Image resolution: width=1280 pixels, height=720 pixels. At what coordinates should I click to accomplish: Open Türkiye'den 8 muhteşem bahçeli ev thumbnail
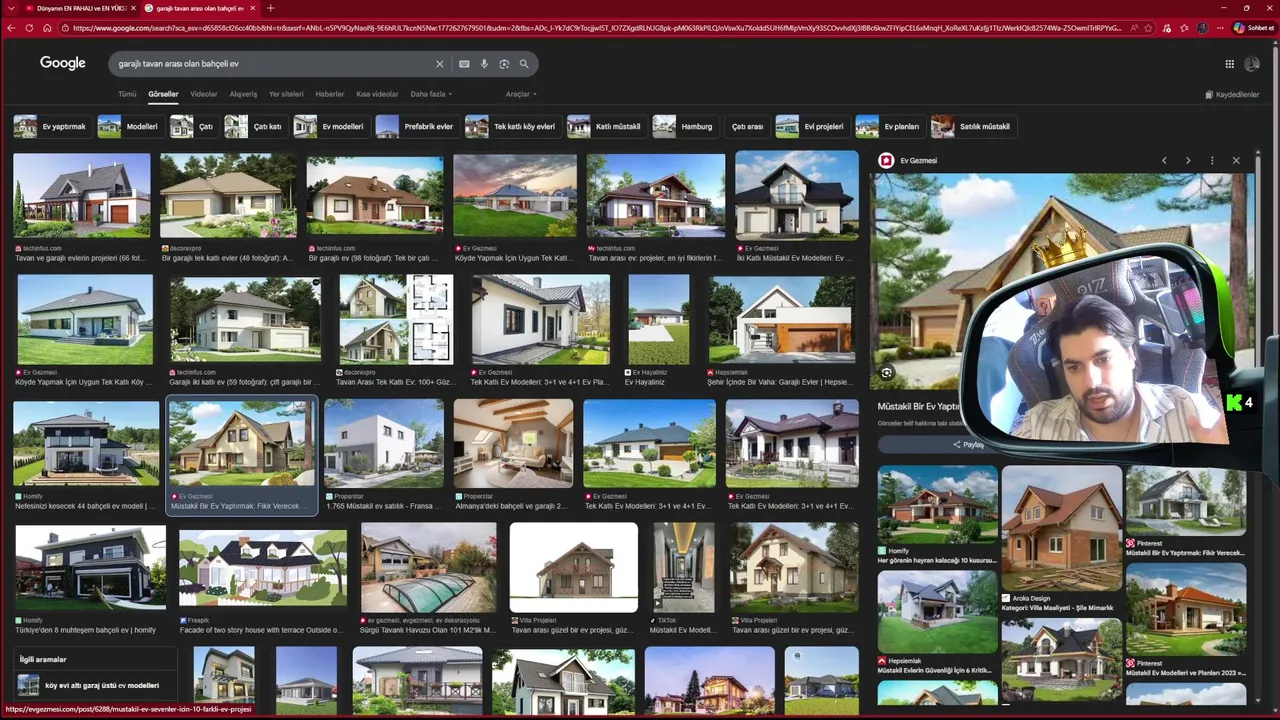point(90,567)
